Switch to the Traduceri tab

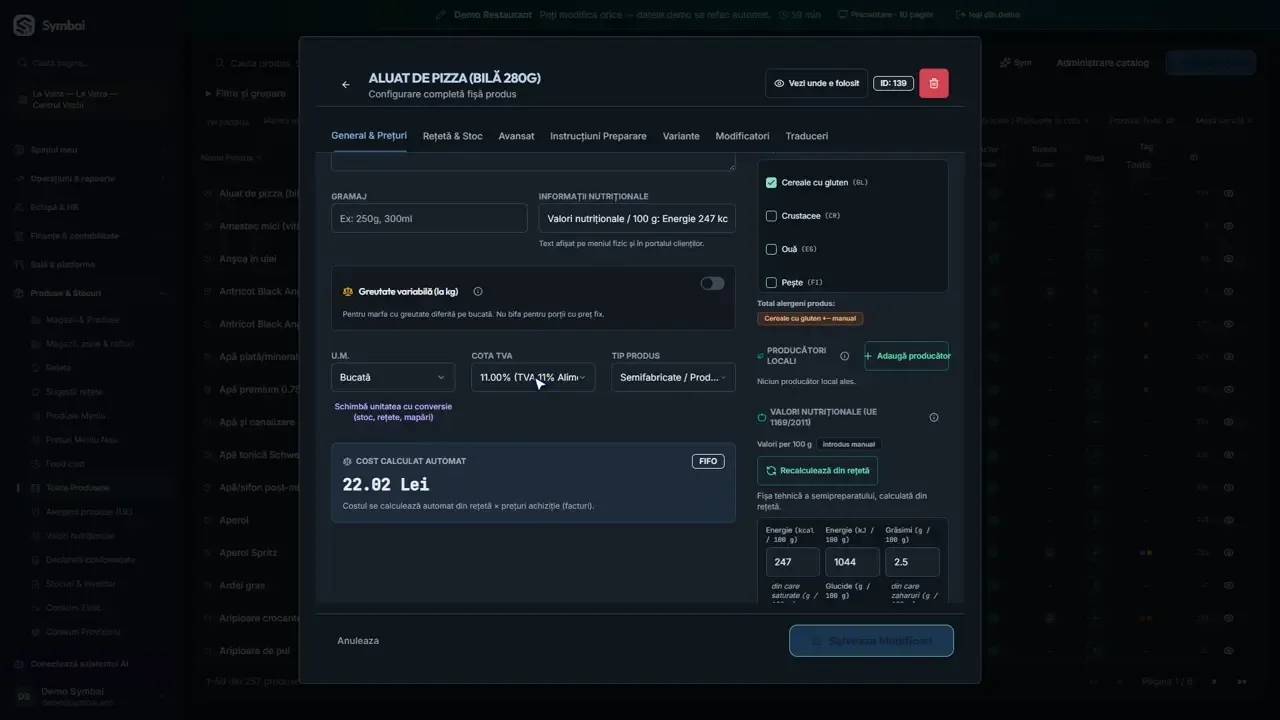pyautogui.click(x=807, y=136)
